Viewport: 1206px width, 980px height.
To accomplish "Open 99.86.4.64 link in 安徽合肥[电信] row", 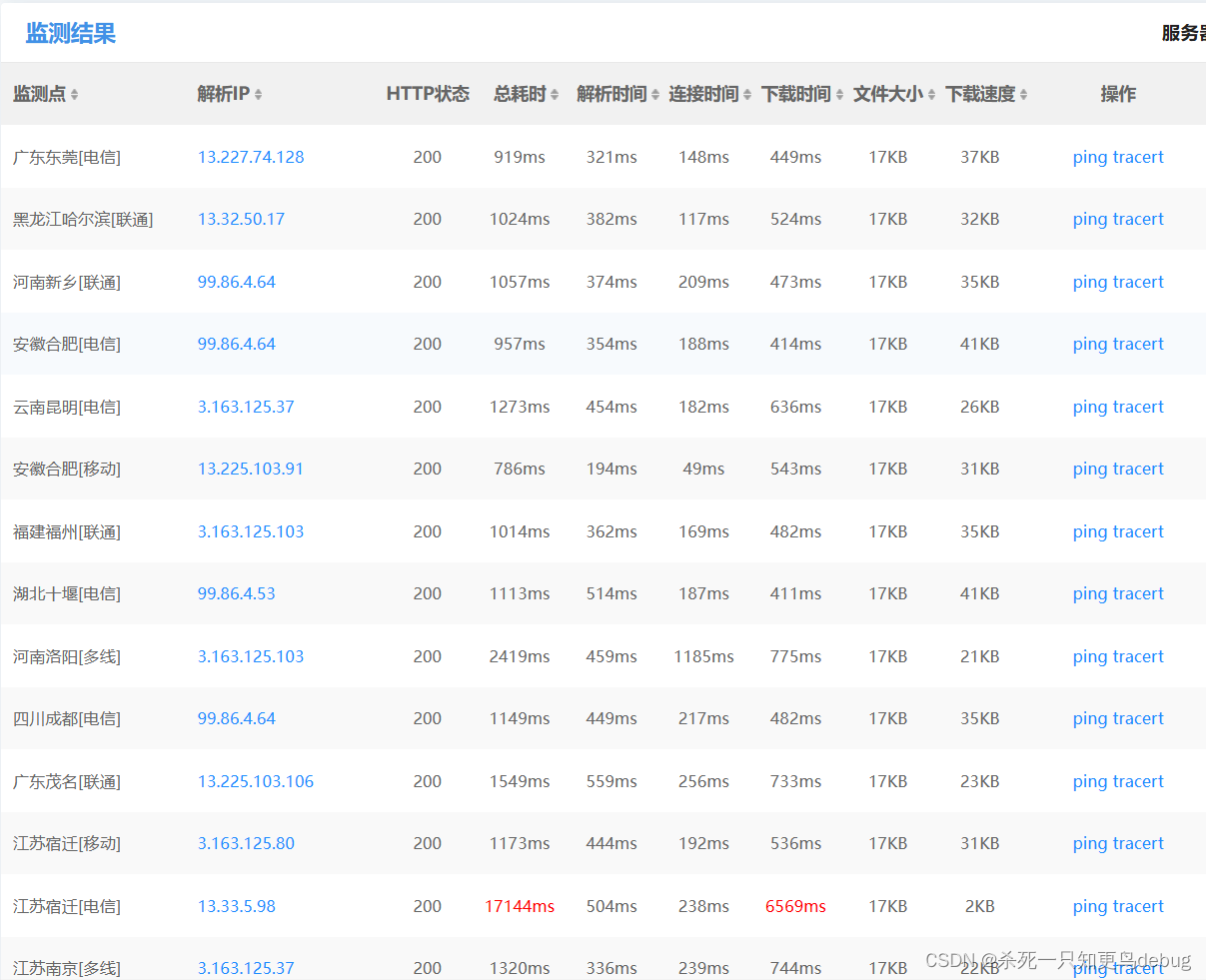I will pos(237,344).
